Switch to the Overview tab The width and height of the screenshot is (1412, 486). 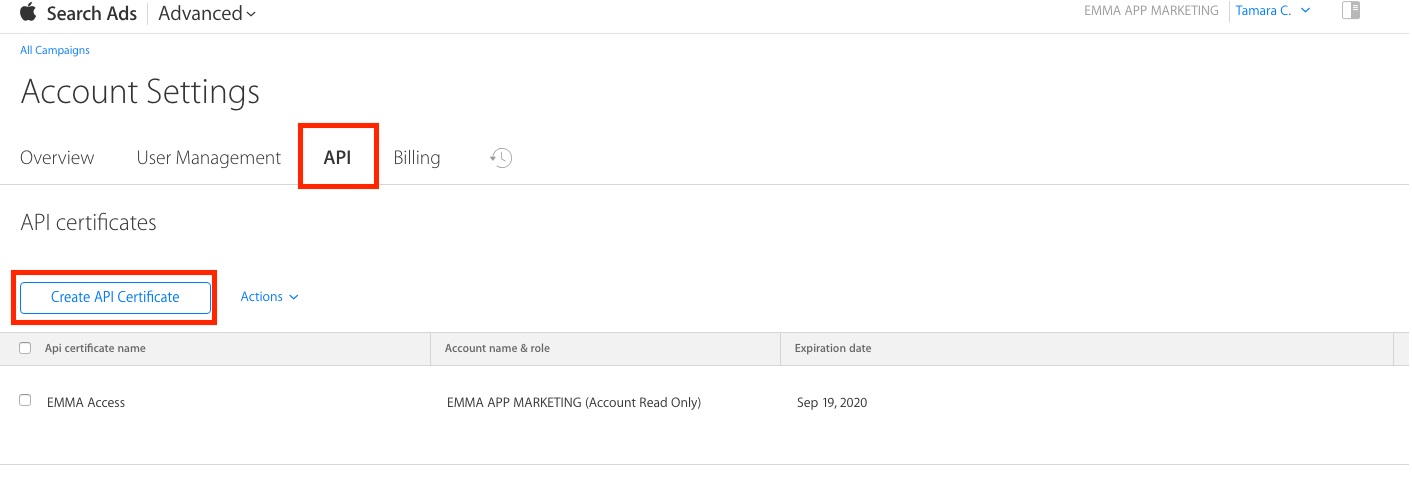coord(57,158)
